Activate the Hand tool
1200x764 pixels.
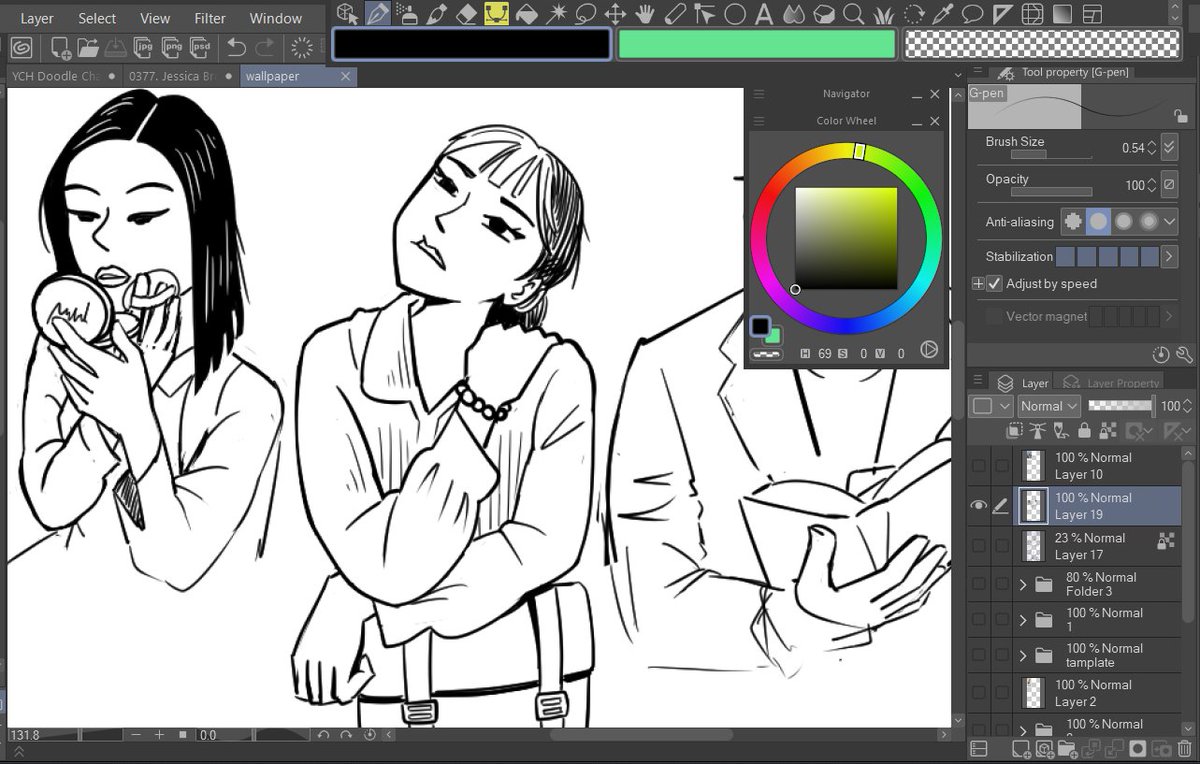tap(645, 14)
